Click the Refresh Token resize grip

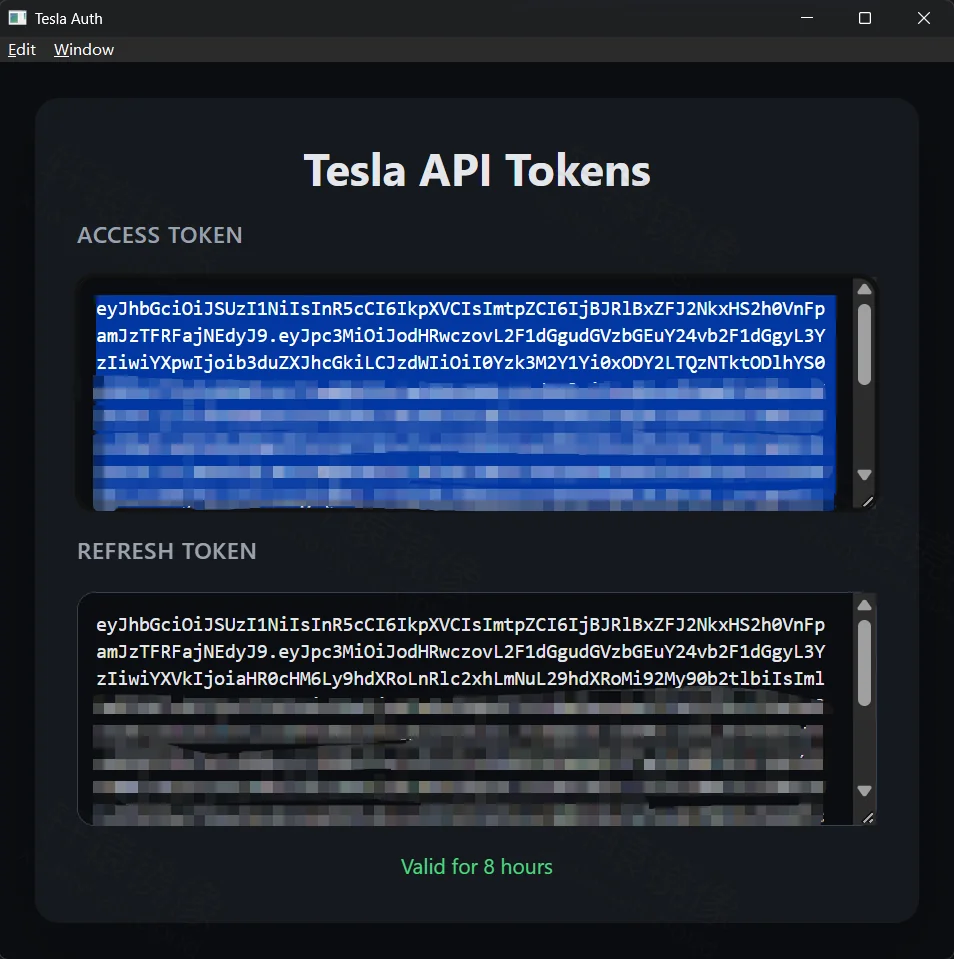click(868, 818)
